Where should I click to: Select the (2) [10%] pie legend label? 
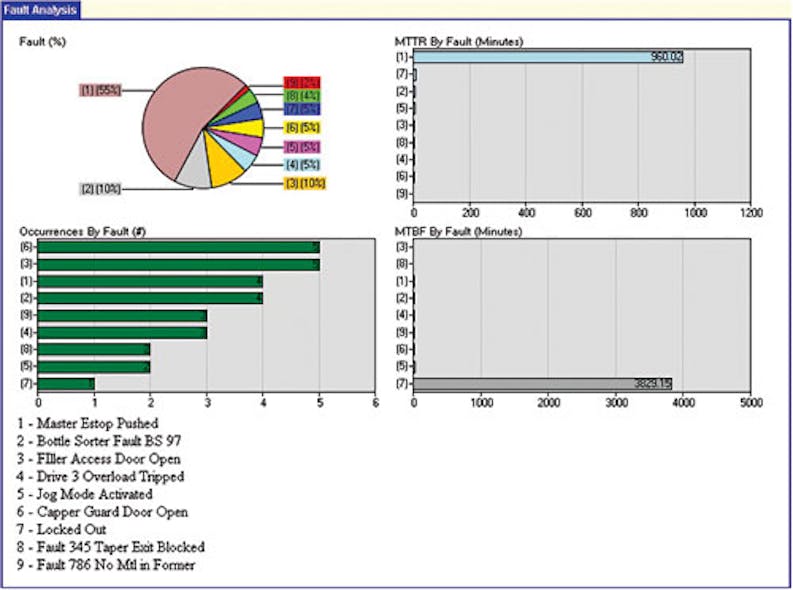click(101, 188)
